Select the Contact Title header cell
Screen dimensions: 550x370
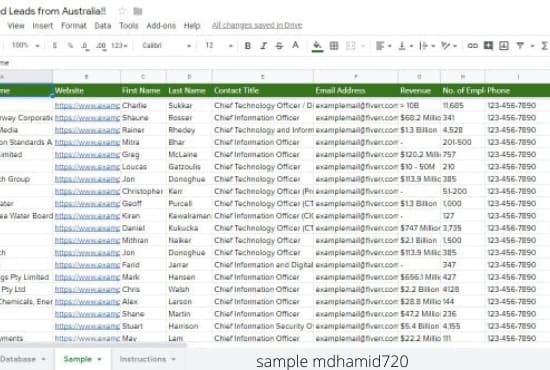click(x=263, y=90)
